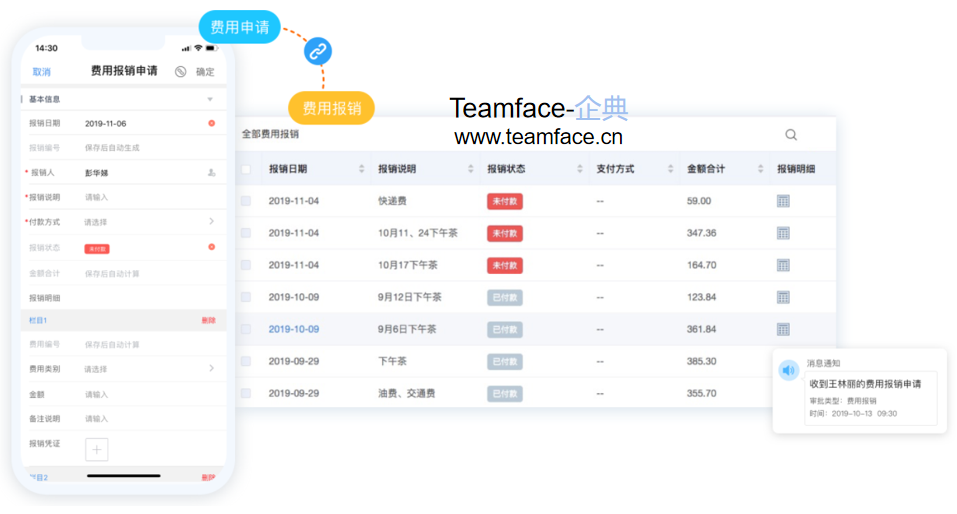The image size is (957, 514).
Task: Open the 付款方式 selector chevron
Action: [211, 222]
